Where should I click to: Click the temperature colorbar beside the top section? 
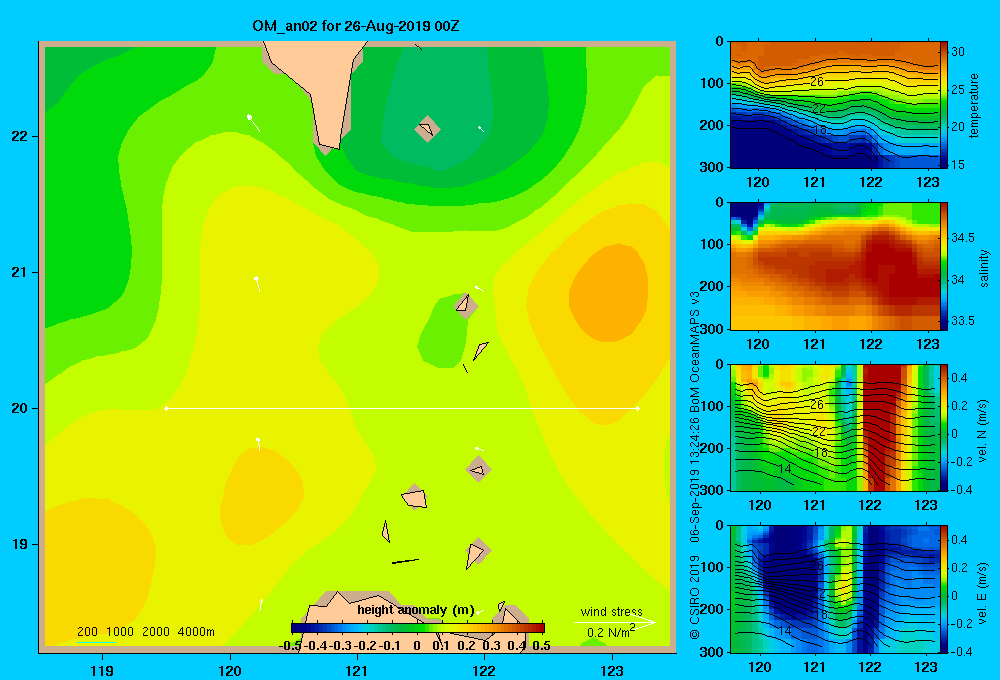(x=944, y=105)
